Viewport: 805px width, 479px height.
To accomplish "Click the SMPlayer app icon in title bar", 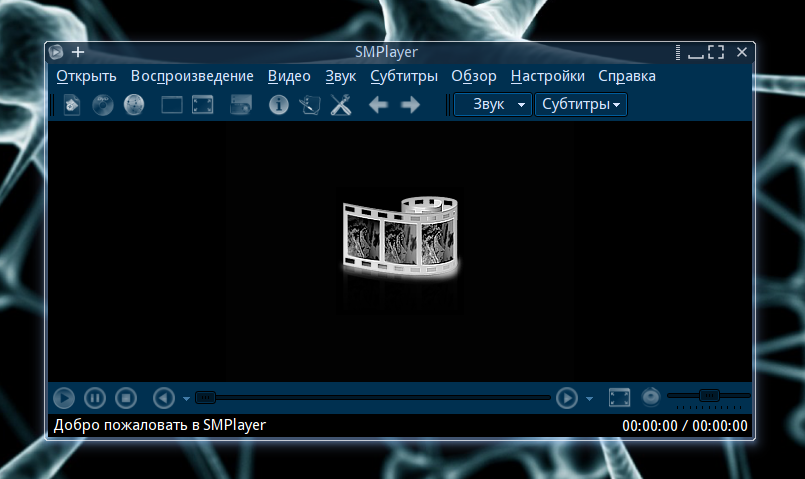I will click(56, 52).
